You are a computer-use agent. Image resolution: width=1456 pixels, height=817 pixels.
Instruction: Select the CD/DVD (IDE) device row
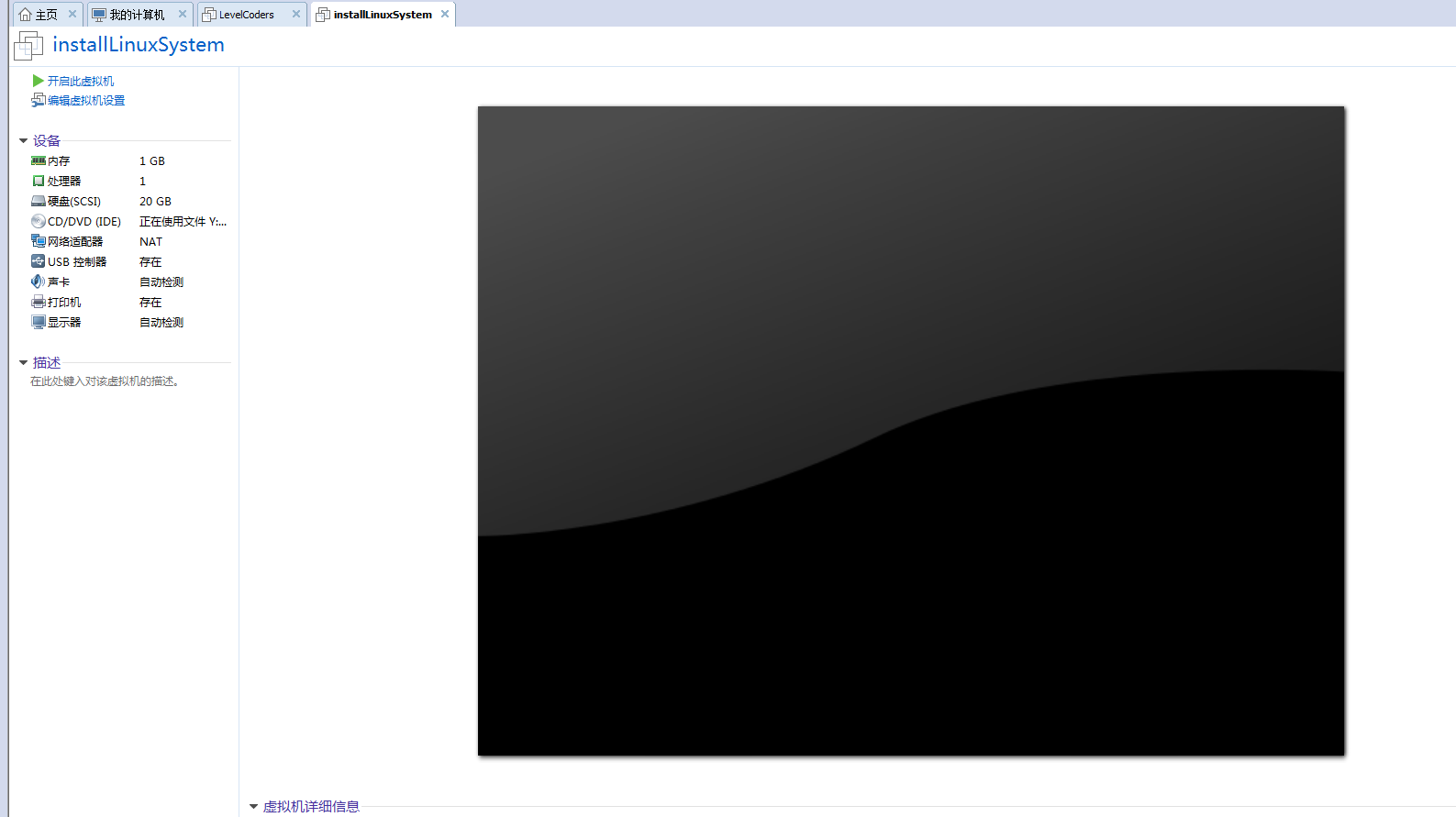129,221
